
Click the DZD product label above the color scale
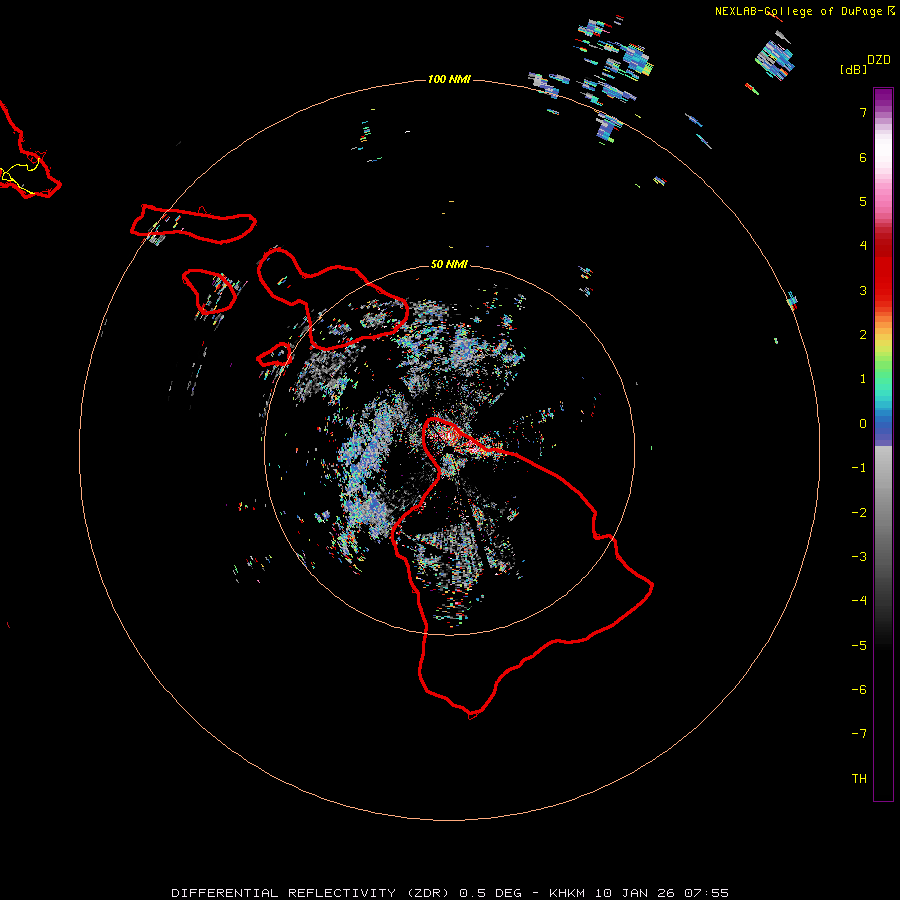pos(879,60)
